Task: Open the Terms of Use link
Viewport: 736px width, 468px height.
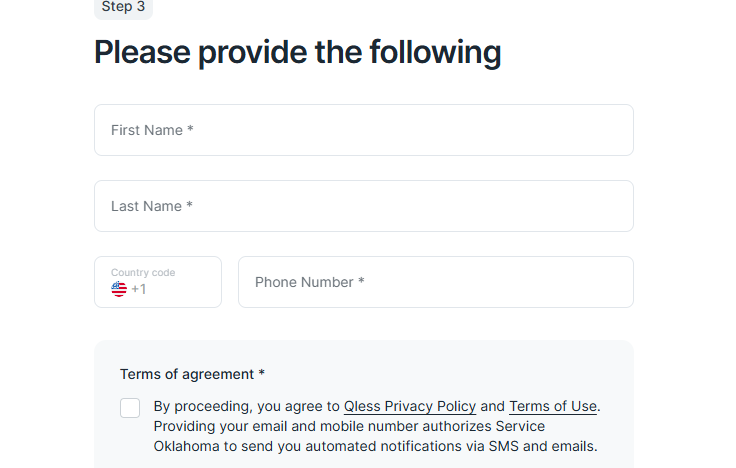Action: (553, 406)
